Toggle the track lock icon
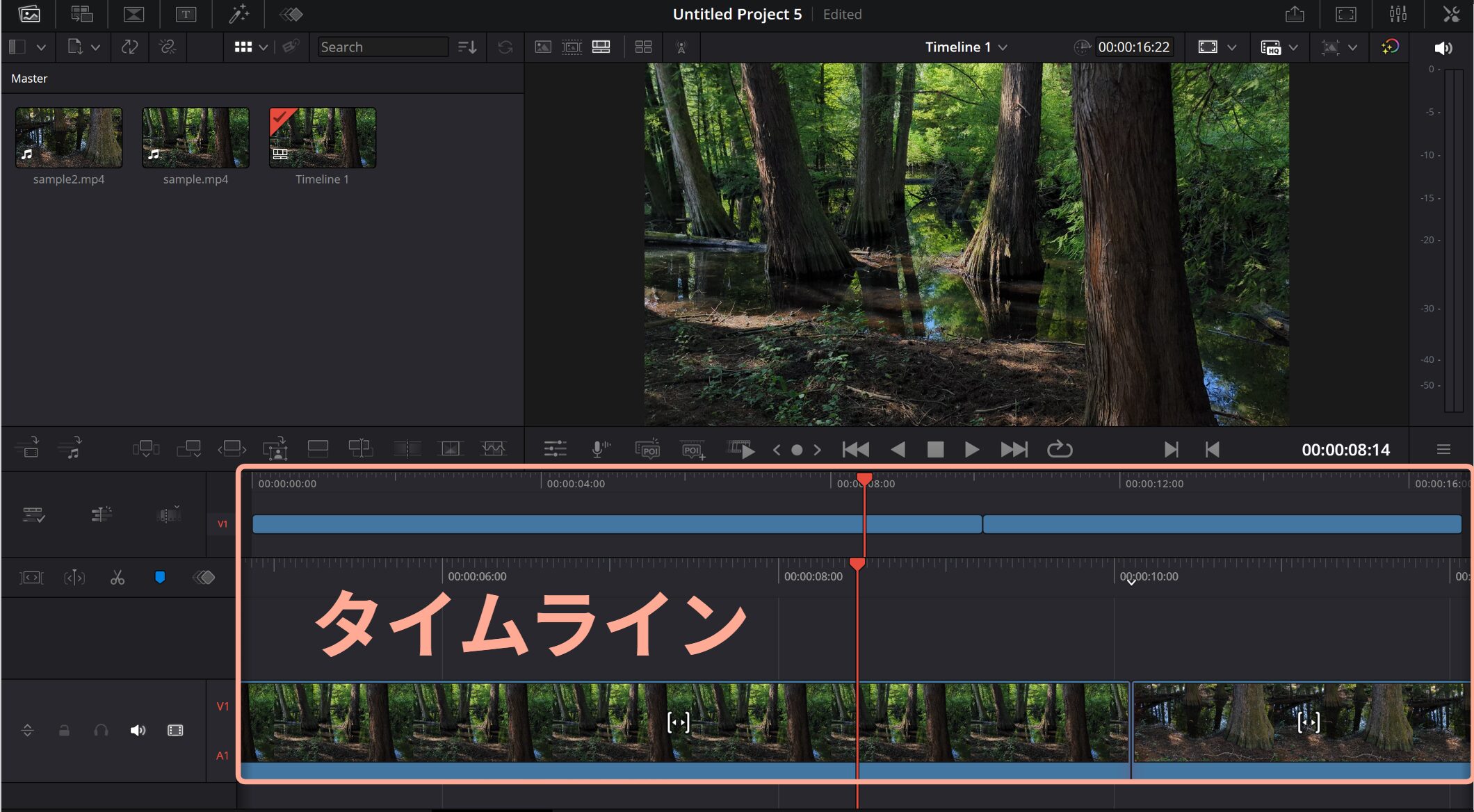 tap(64, 730)
